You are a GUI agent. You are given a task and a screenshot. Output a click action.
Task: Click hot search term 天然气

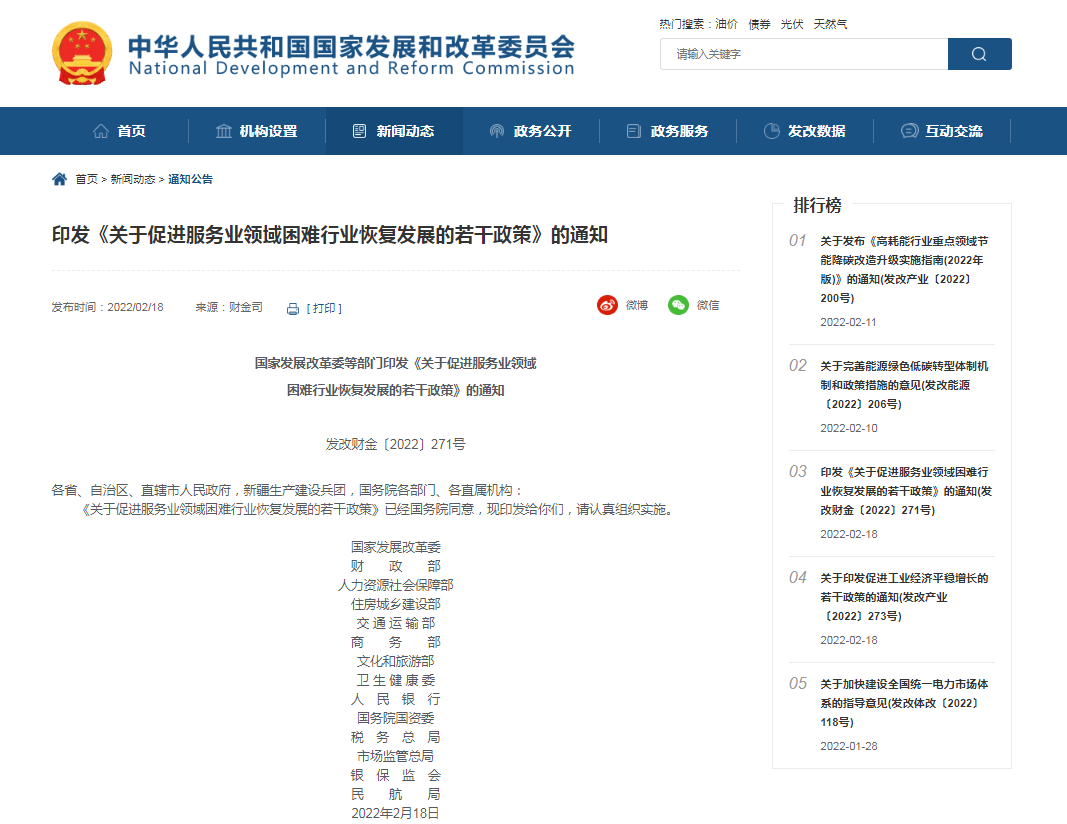(x=830, y=24)
